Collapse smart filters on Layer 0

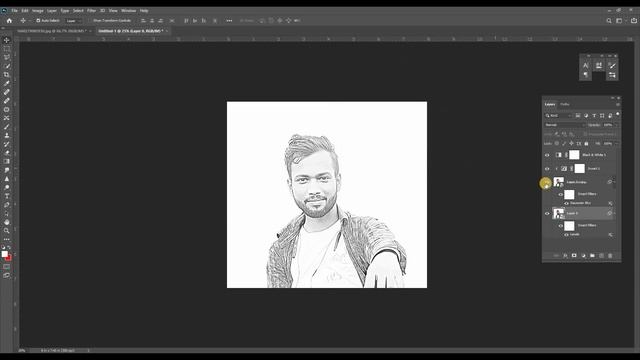[x=614, y=213]
